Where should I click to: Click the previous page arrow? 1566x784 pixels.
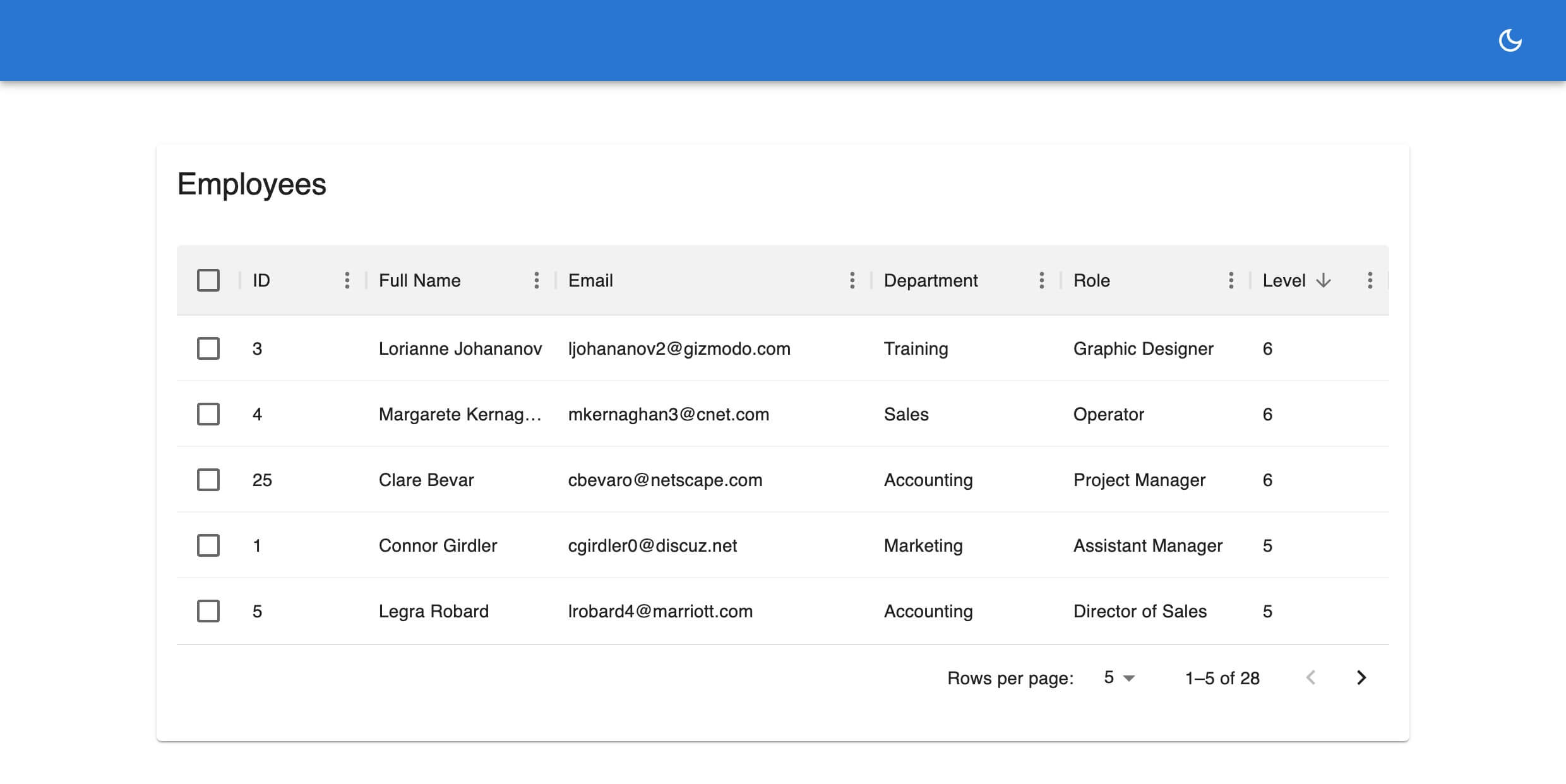(1312, 677)
